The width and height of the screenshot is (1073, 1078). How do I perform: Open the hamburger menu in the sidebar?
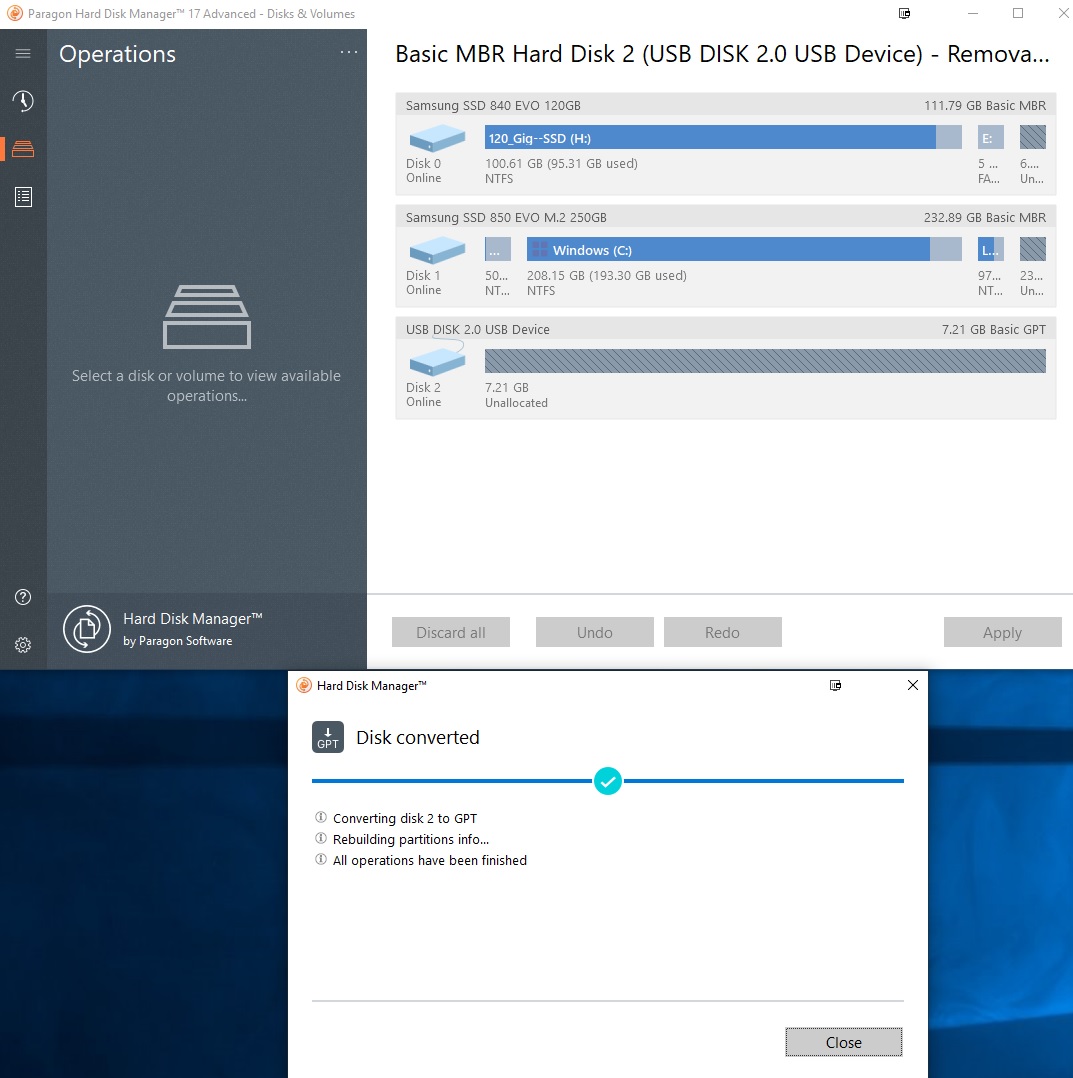tap(23, 54)
